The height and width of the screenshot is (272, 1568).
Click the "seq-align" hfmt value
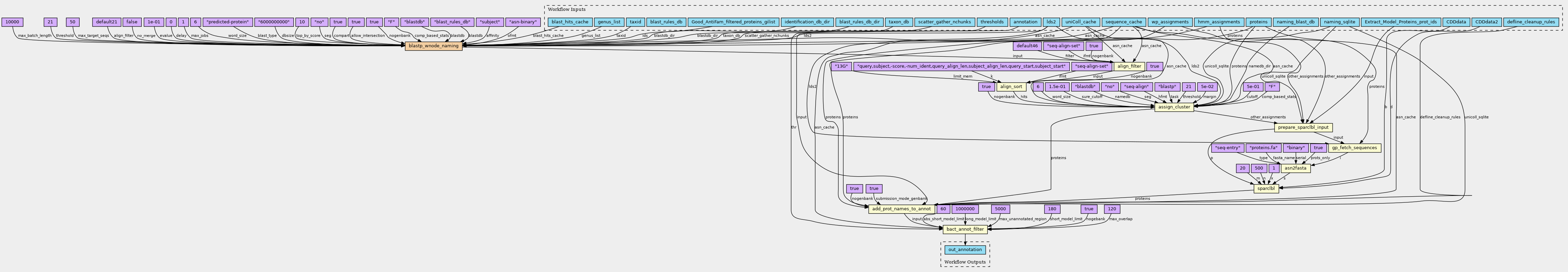(x=1136, y=87)
